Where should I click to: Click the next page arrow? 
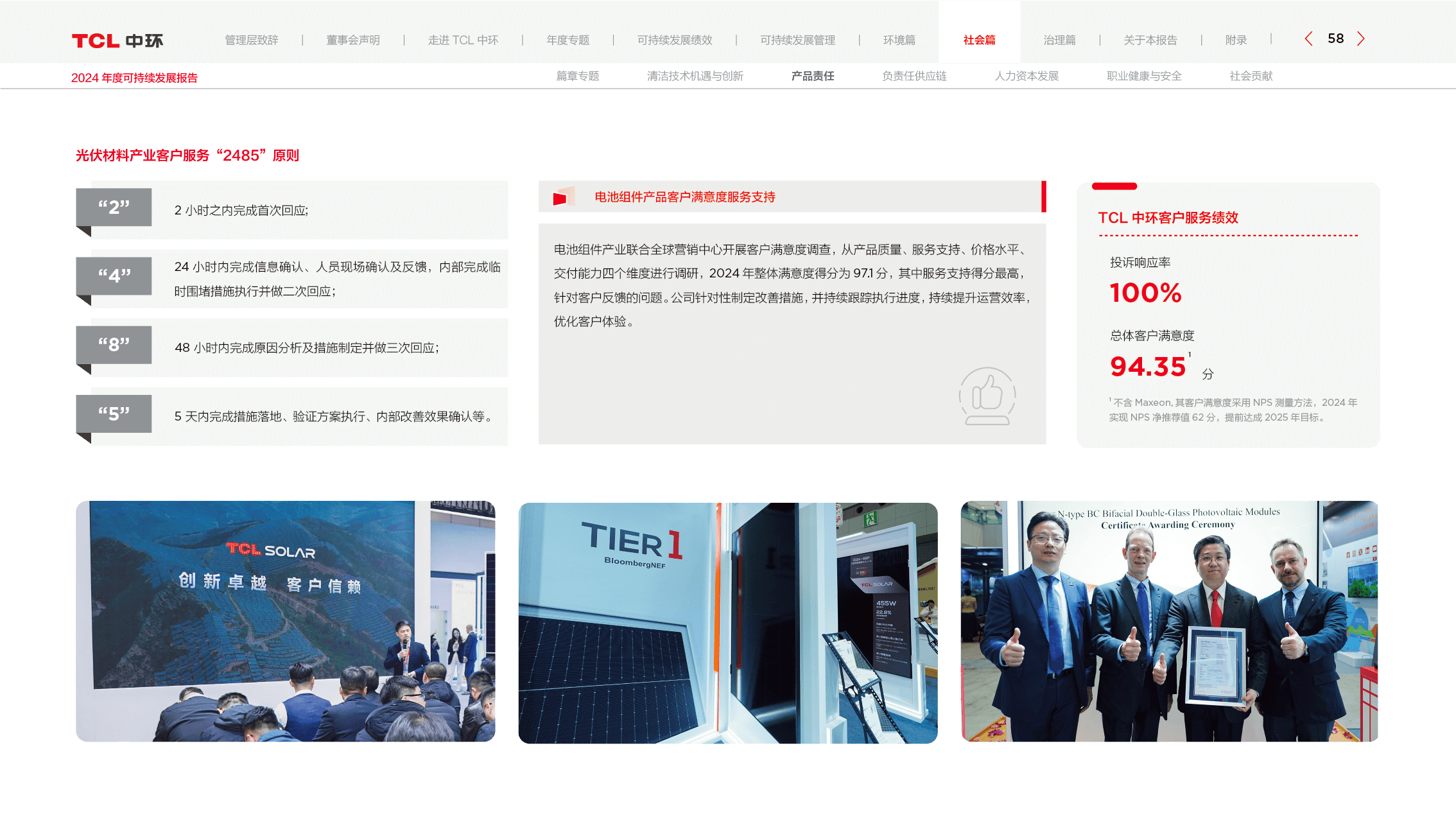point(1360,39)
